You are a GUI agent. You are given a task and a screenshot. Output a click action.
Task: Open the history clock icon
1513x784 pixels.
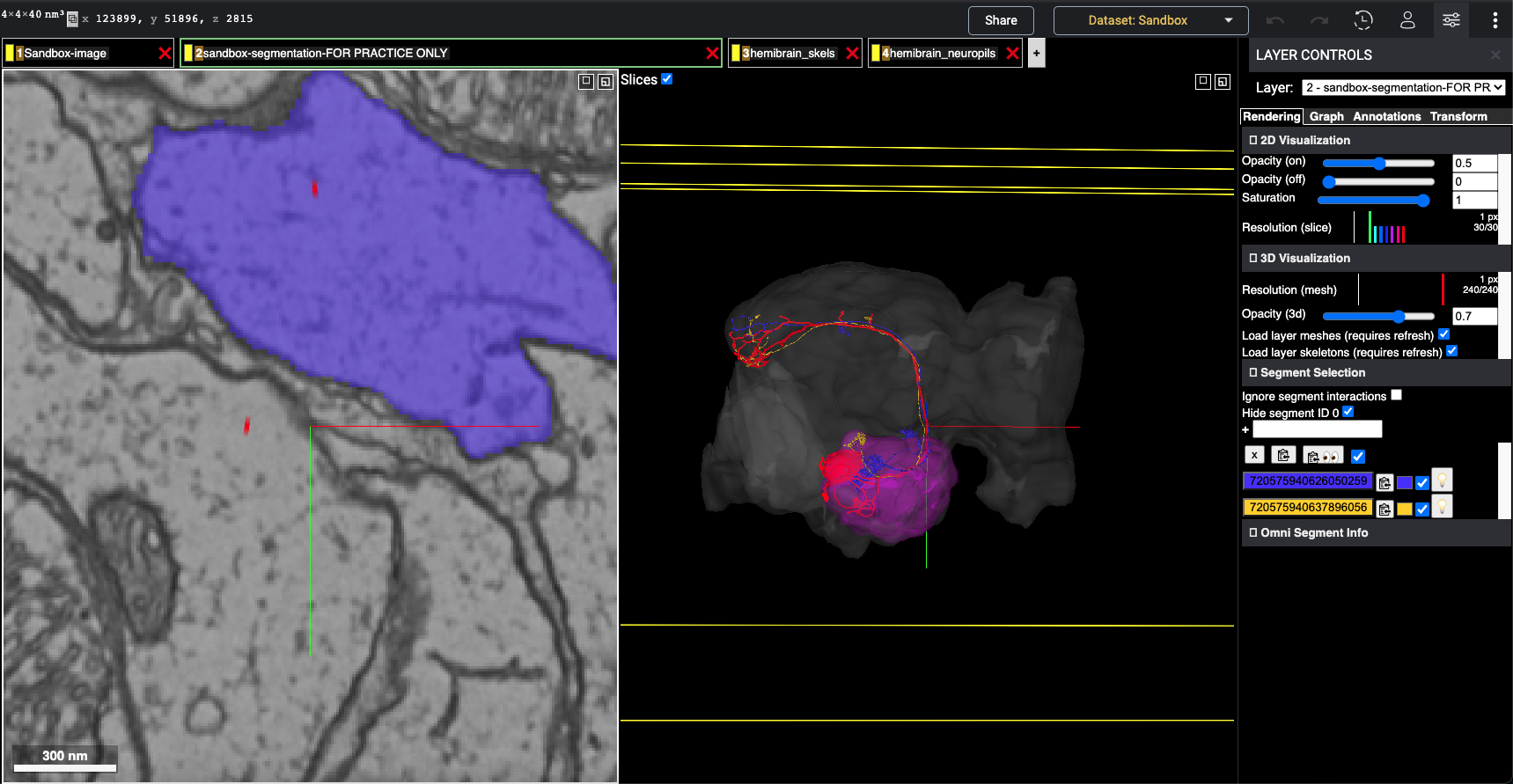click(x=1363, y=20)
